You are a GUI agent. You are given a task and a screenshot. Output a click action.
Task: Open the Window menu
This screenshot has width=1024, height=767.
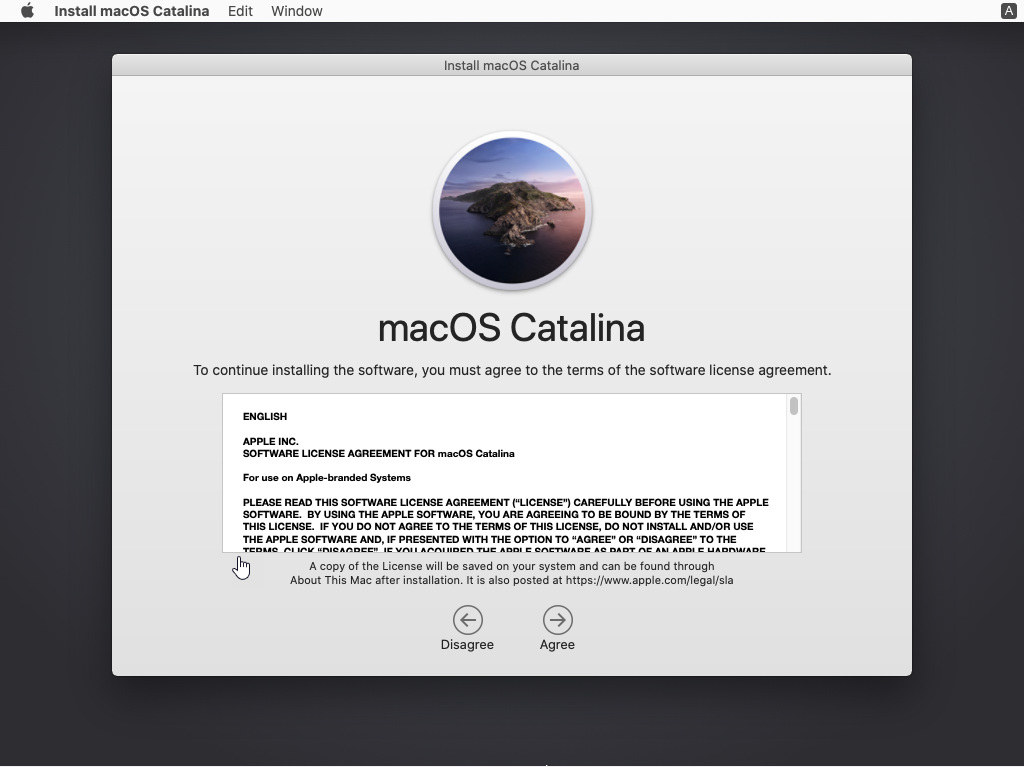(x=296, y=11)
